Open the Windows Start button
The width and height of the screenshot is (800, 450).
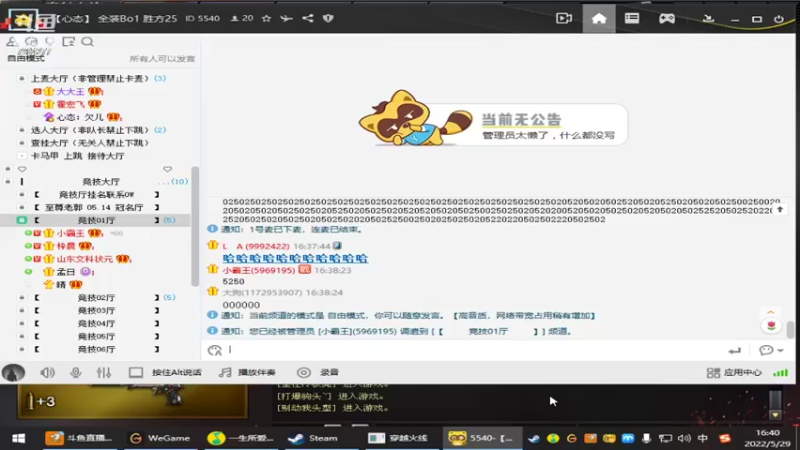[18, 438]
